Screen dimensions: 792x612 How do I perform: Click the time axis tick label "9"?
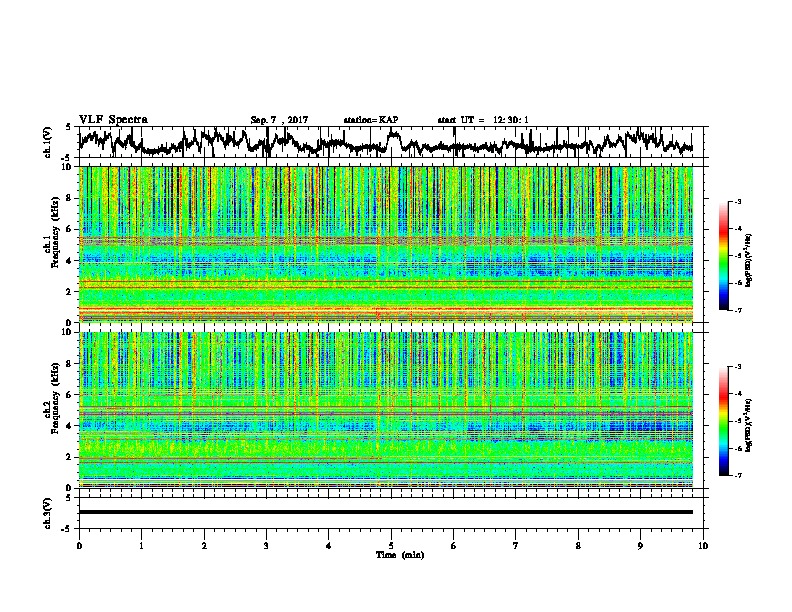point(640,546)
